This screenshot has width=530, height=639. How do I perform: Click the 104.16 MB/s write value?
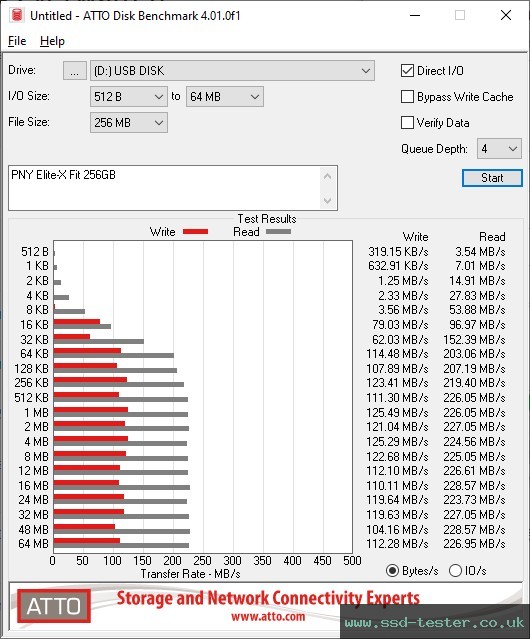(397, 530)
